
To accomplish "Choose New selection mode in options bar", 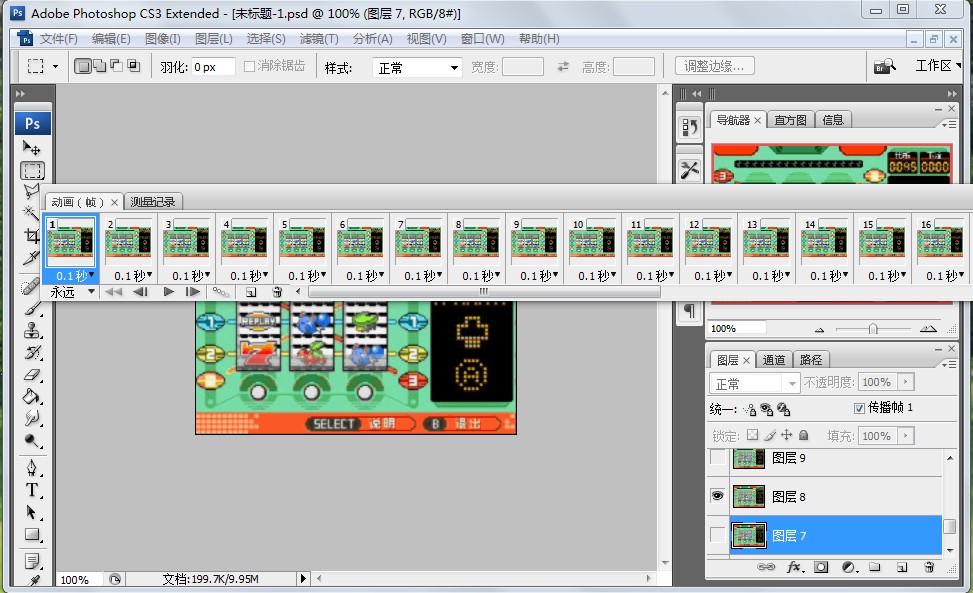I will point(82,66).
